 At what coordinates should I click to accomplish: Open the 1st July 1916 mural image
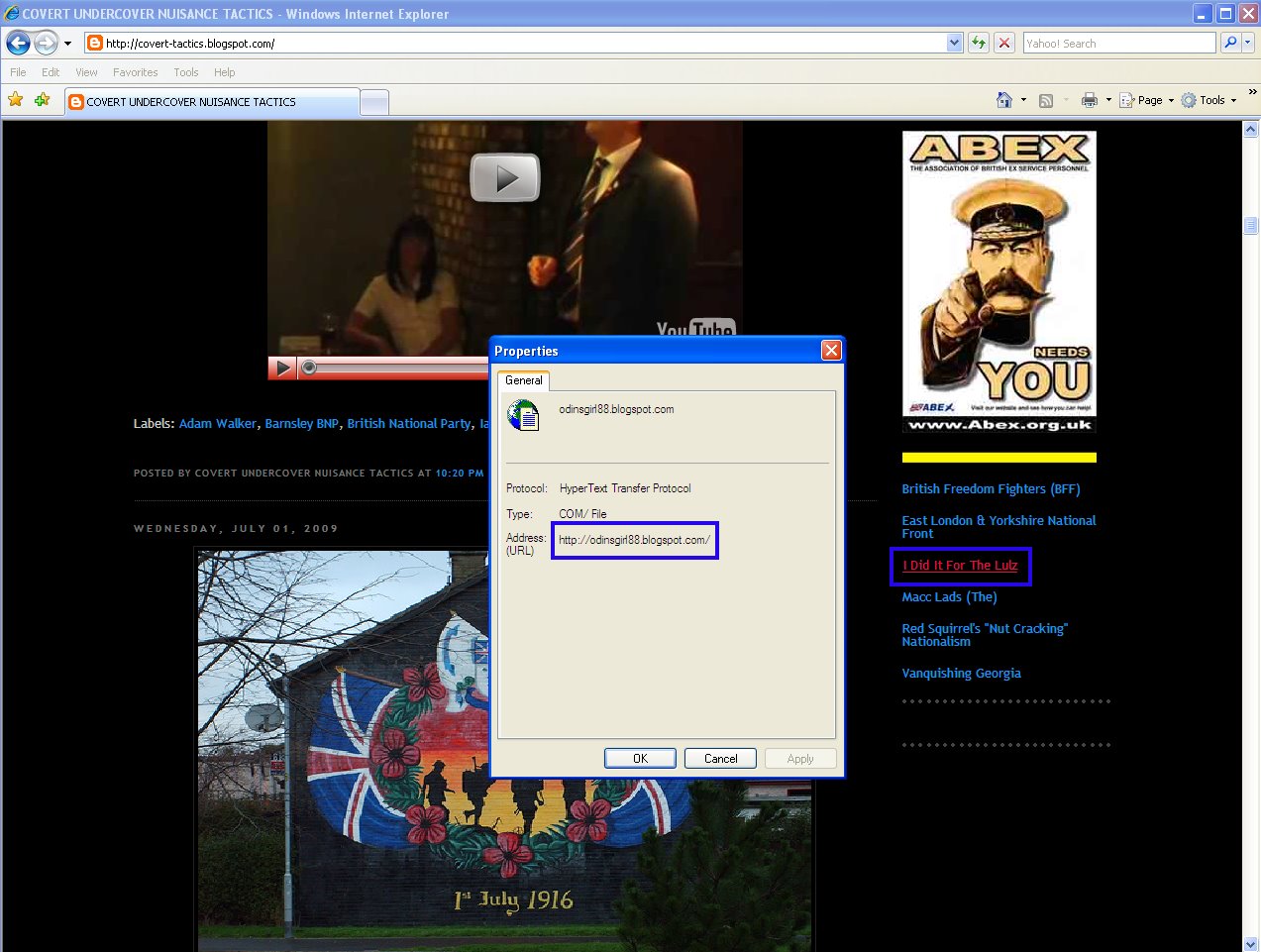504,750
